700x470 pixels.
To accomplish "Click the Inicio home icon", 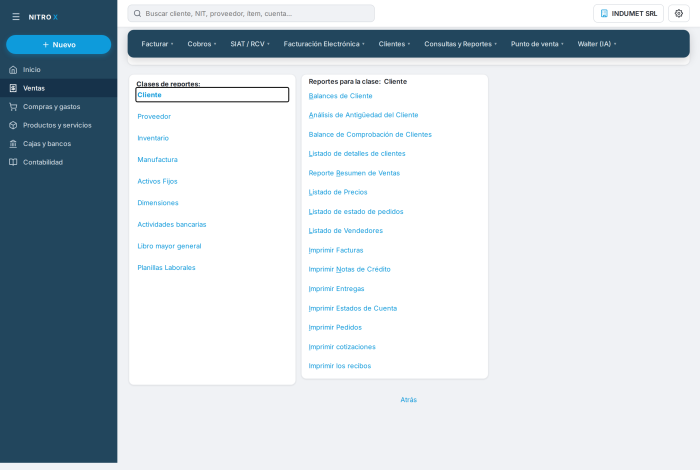I will click(13, 70).
